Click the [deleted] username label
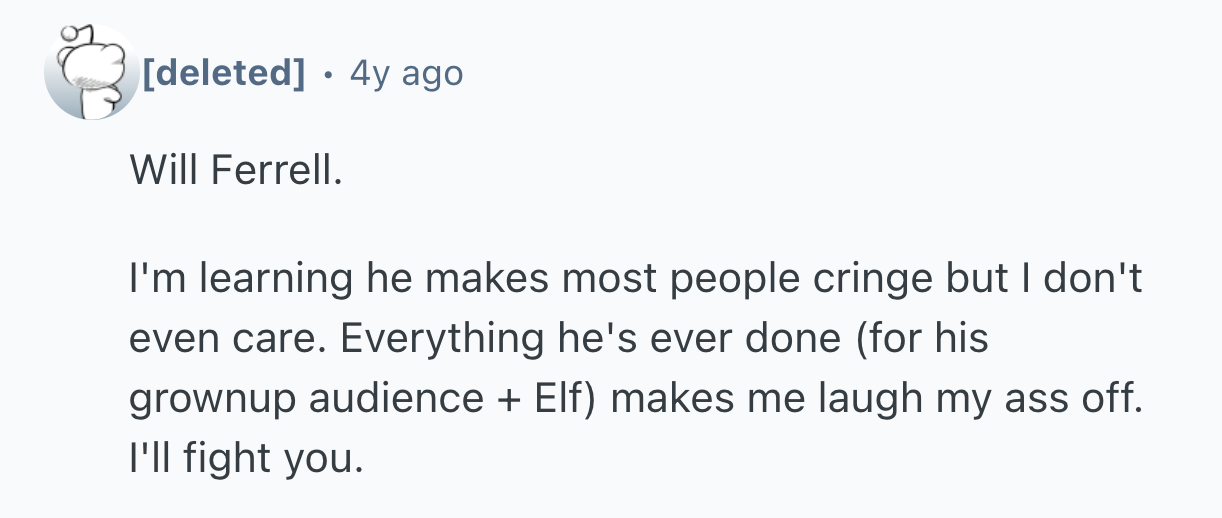This screenshot has height=518, width=1222. coord(223,73)
